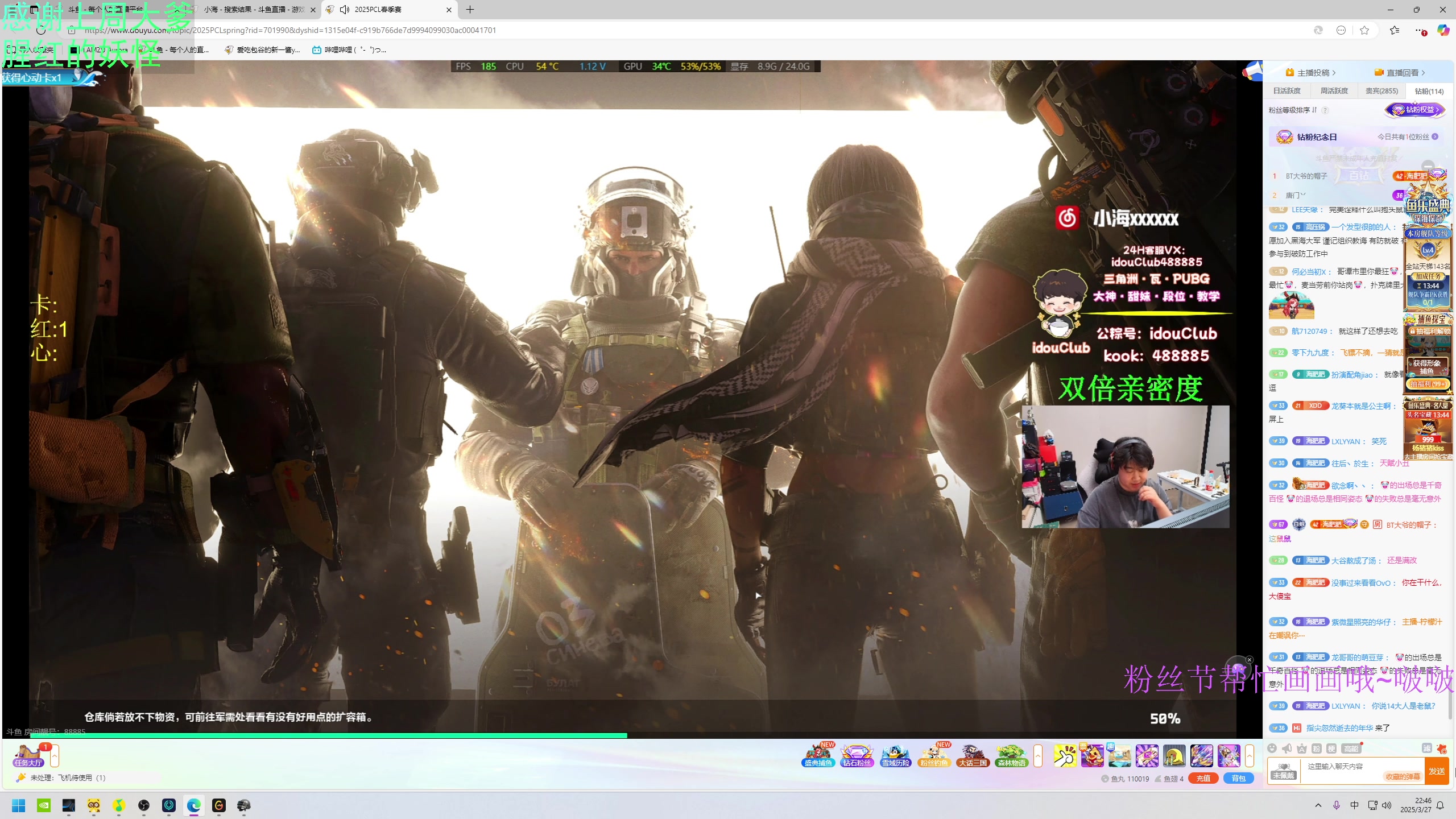Switch to the 钻粉(114) tab
The height and width of the screenshot is (819, 1456).
tap(1429, 91)
